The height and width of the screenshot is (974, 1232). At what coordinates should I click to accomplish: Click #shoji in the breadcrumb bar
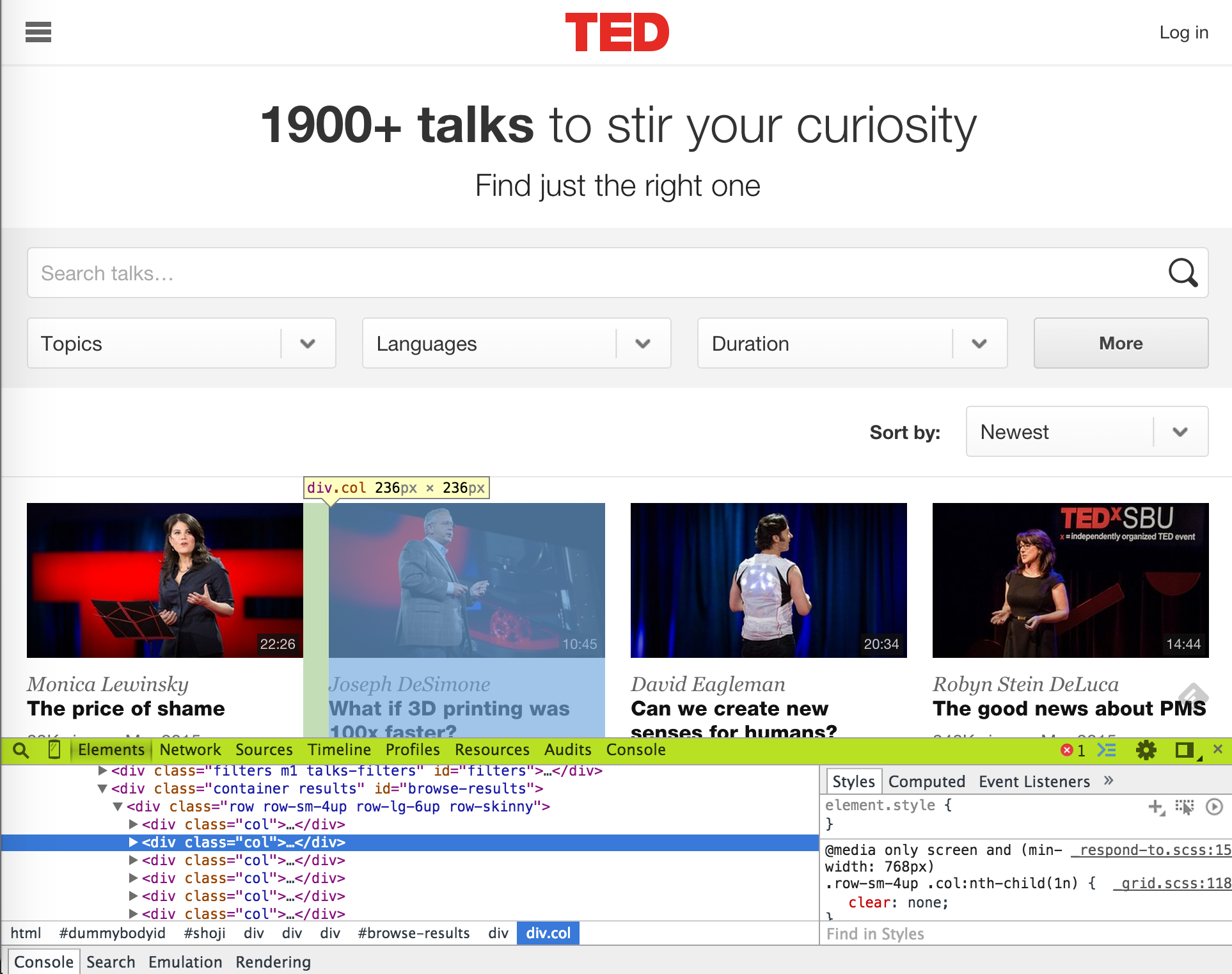coord(205,933)
